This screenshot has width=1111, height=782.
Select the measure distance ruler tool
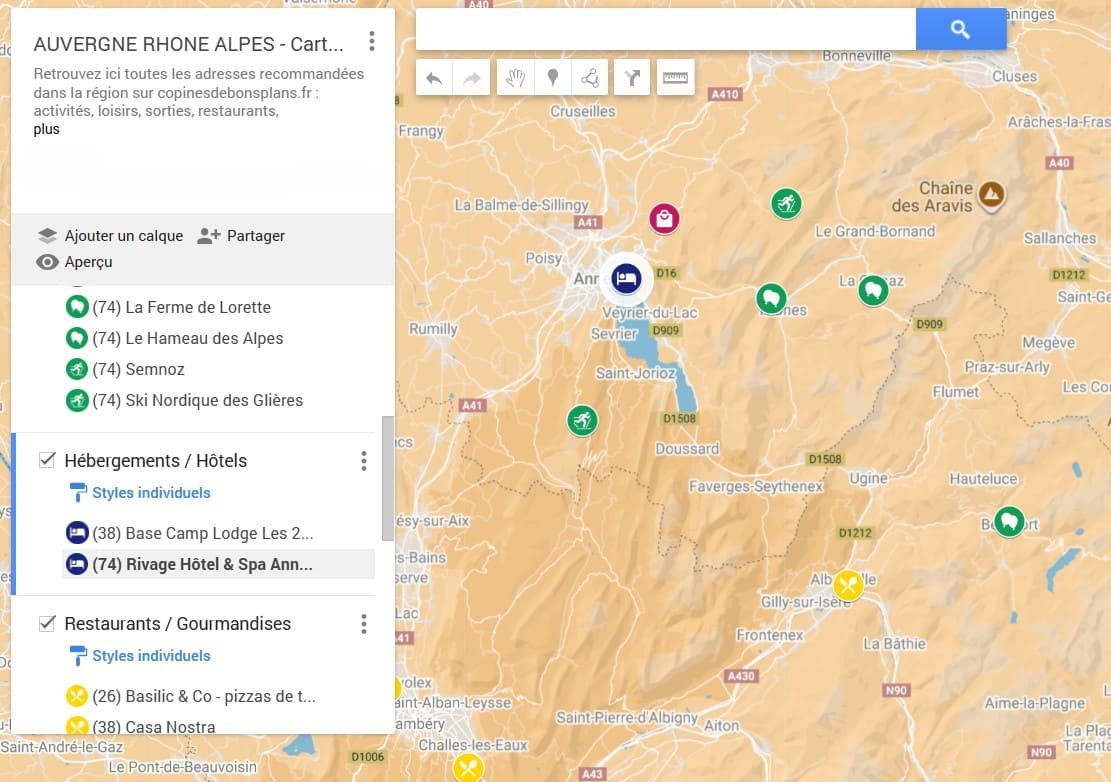675,78
